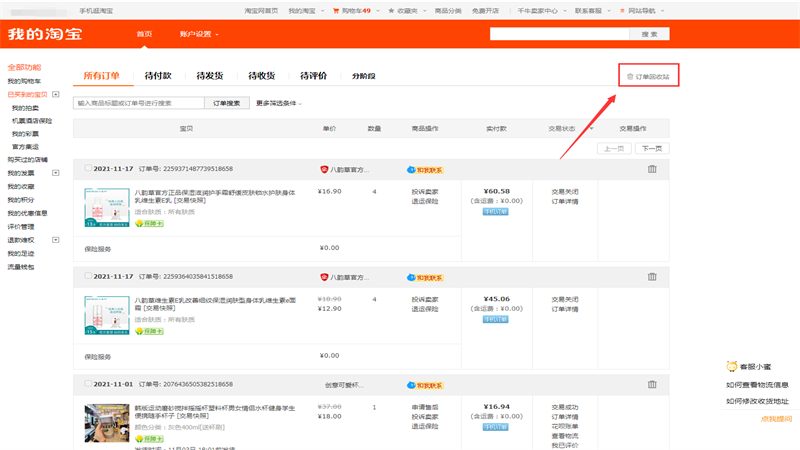The height and width of the screenshot is (450, 800).
Task: Click the red shield shop badge on order 739518658
Action: [324, 169]
